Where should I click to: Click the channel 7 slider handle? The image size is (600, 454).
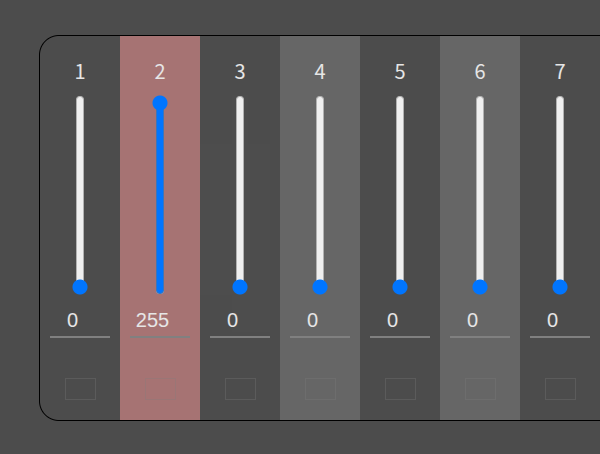click(560, 287)
